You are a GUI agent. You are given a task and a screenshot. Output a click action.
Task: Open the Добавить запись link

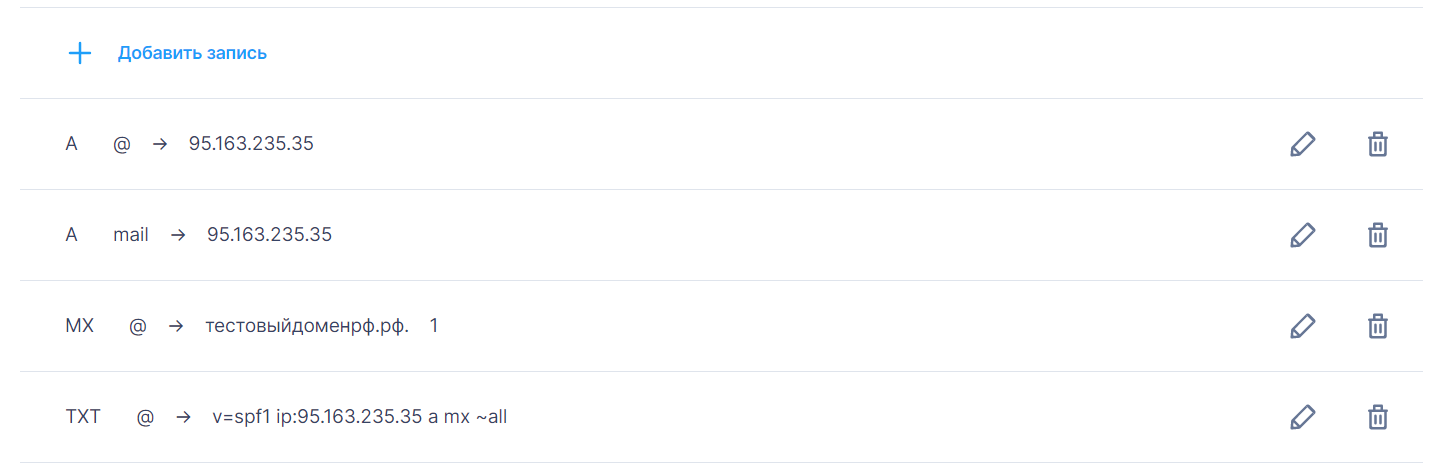tap(192, 53)
